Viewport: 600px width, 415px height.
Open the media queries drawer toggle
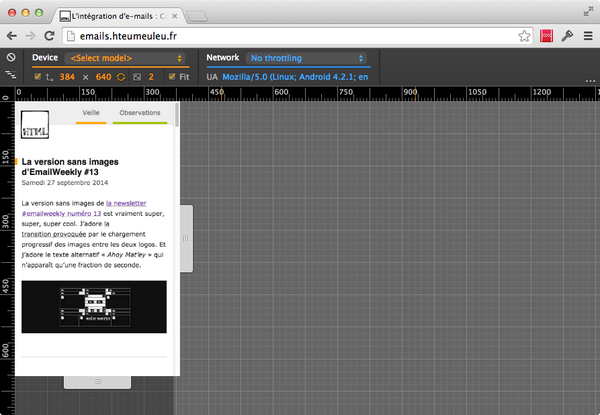click(x=11, y=76)
